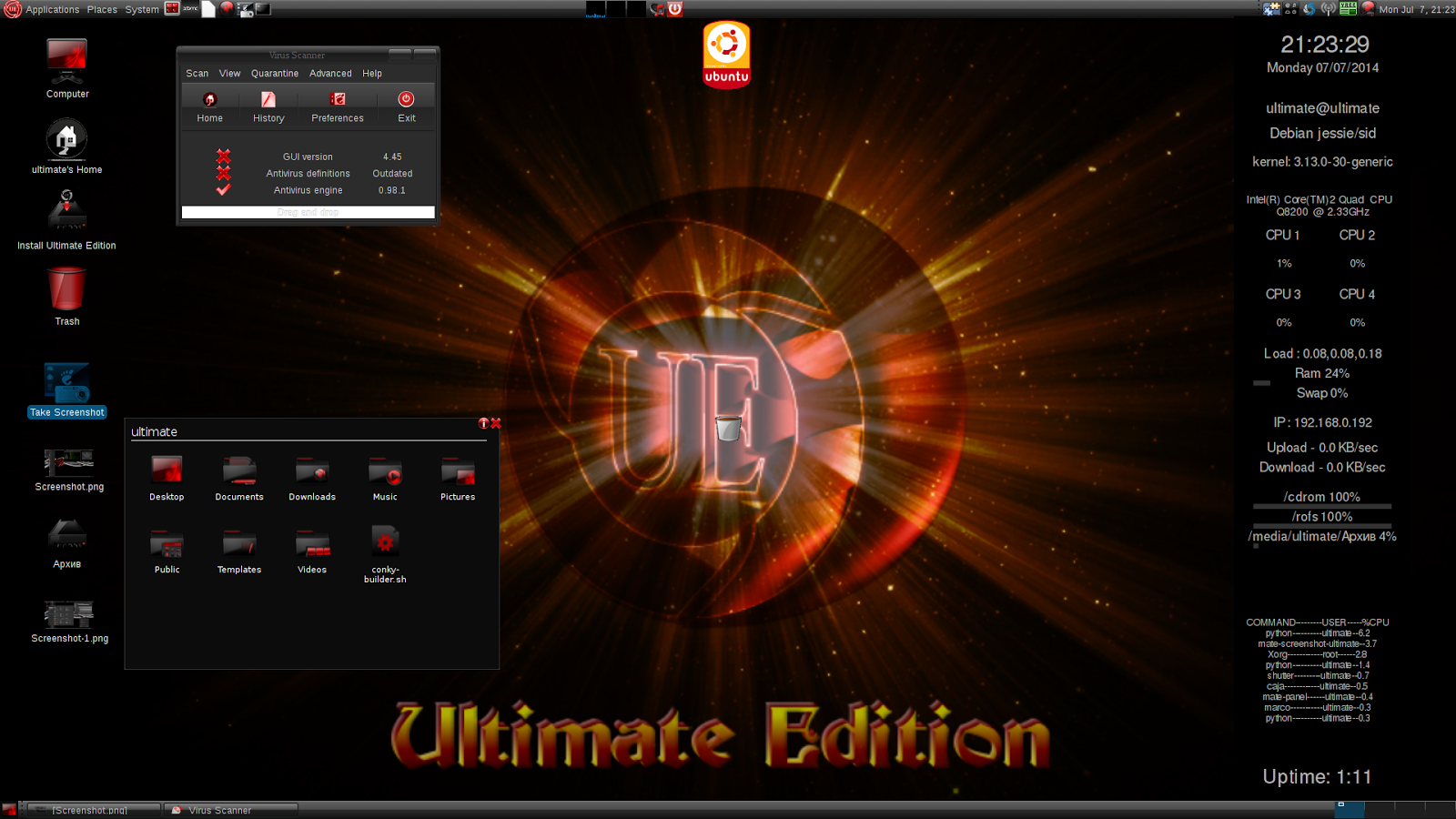The width and height of the screenshot is (1456, 819).
Task: Open the View menu in Virus Scanner
Action: pos(229,74)
